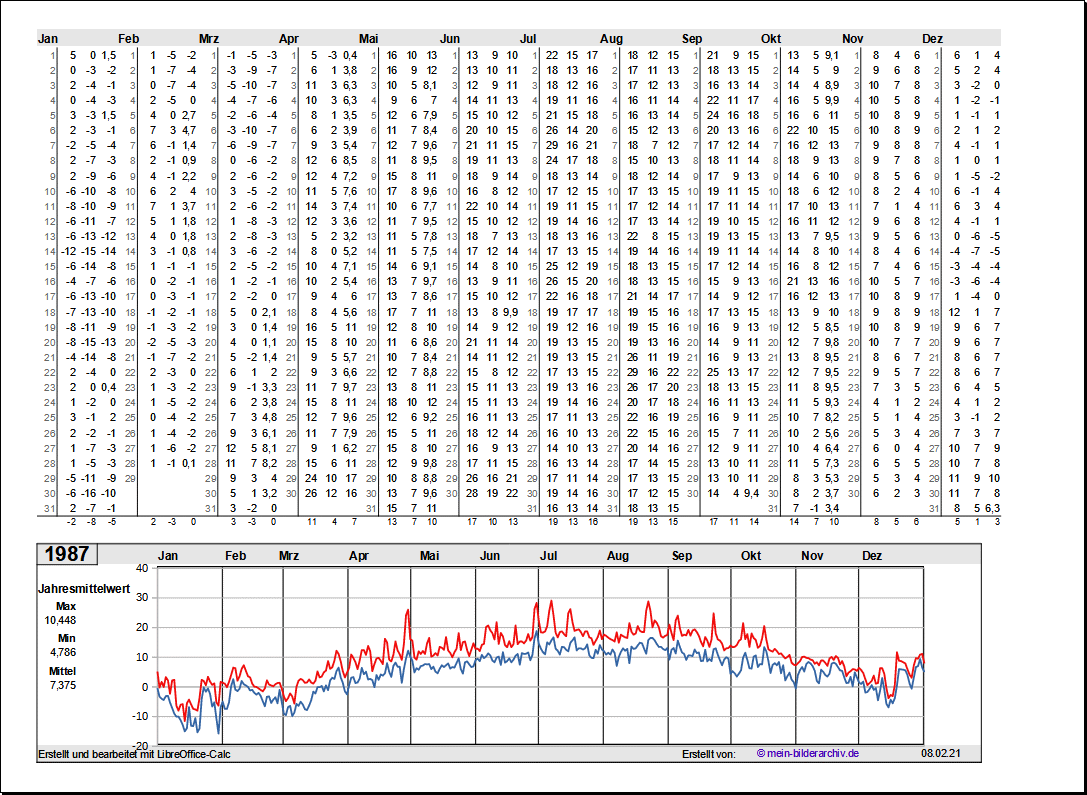Select the 1987 year title cell
This screenshot has height=795, width=1087.
point(66,554)
